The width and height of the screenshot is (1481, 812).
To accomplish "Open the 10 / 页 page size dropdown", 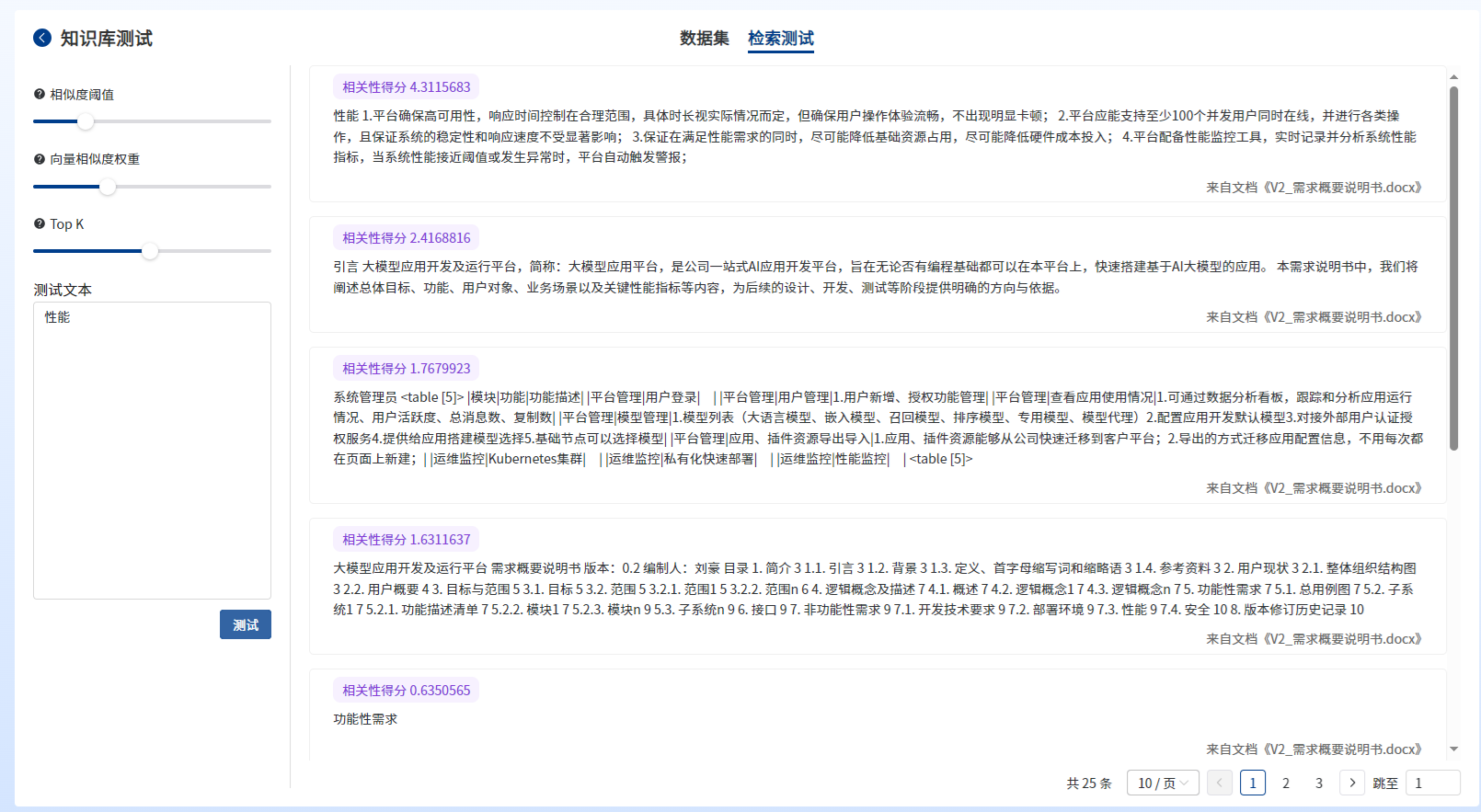I will click(1163, 783).
